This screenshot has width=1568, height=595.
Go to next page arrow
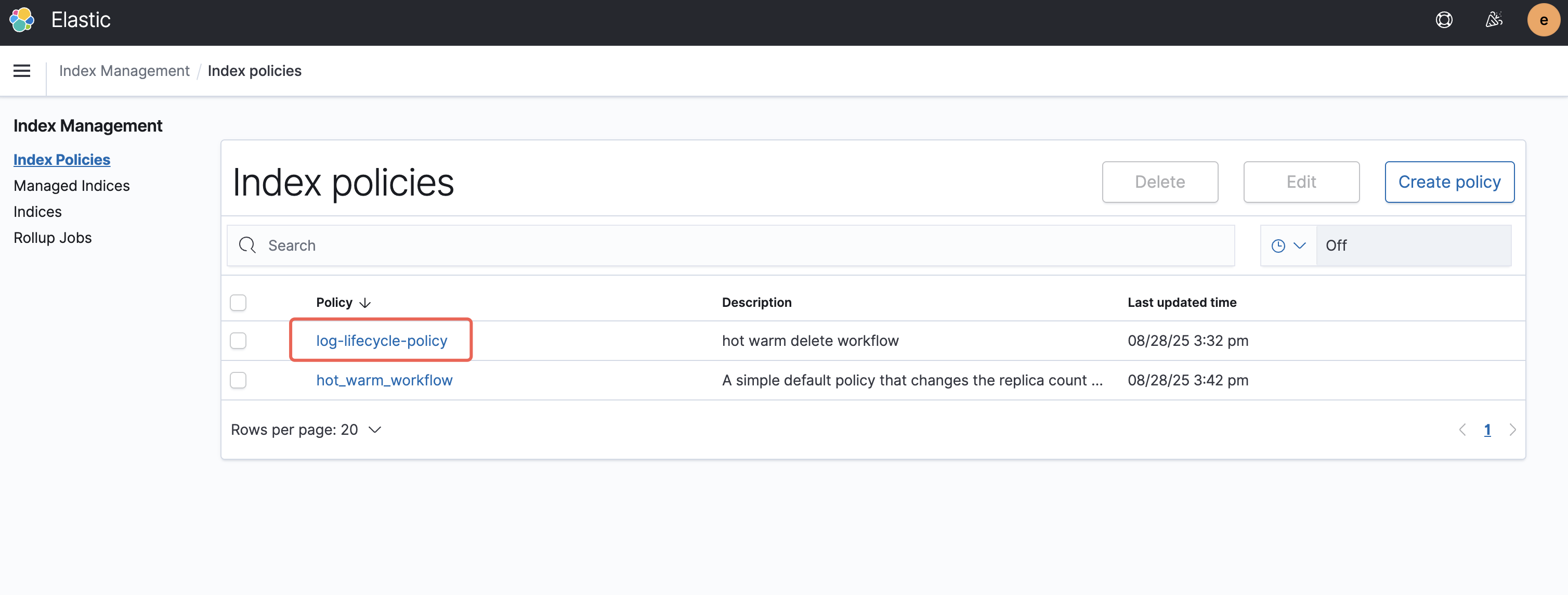(1512, 430)
